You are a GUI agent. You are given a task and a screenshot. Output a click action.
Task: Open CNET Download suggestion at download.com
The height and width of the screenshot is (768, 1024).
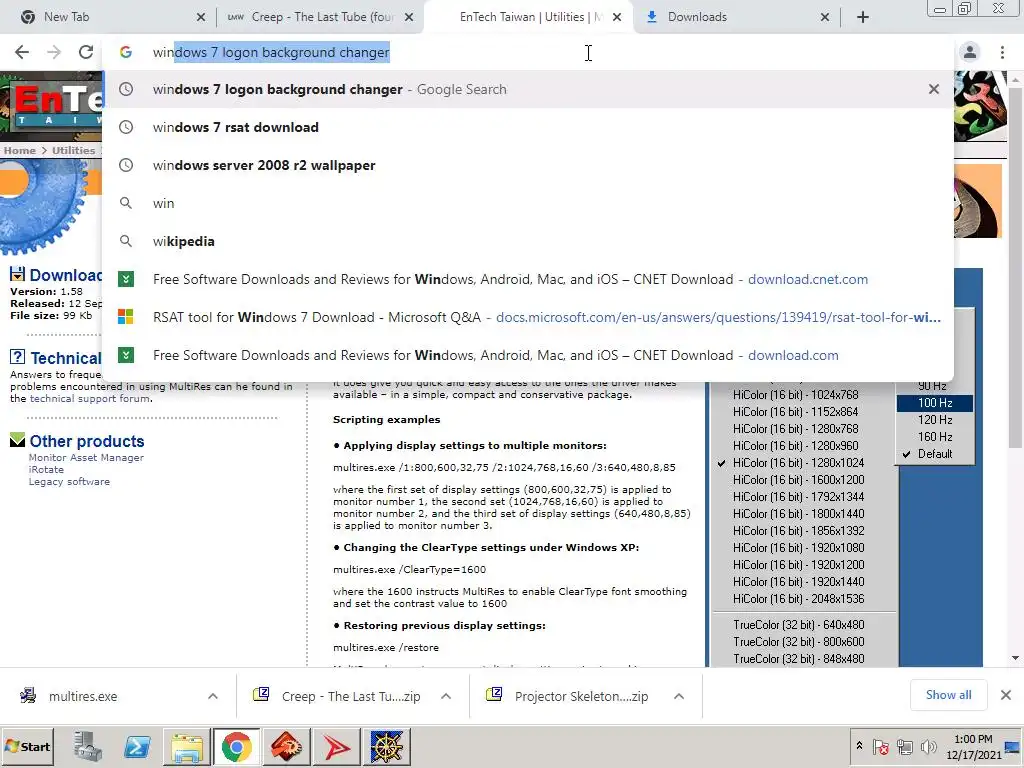click(528, 355)
